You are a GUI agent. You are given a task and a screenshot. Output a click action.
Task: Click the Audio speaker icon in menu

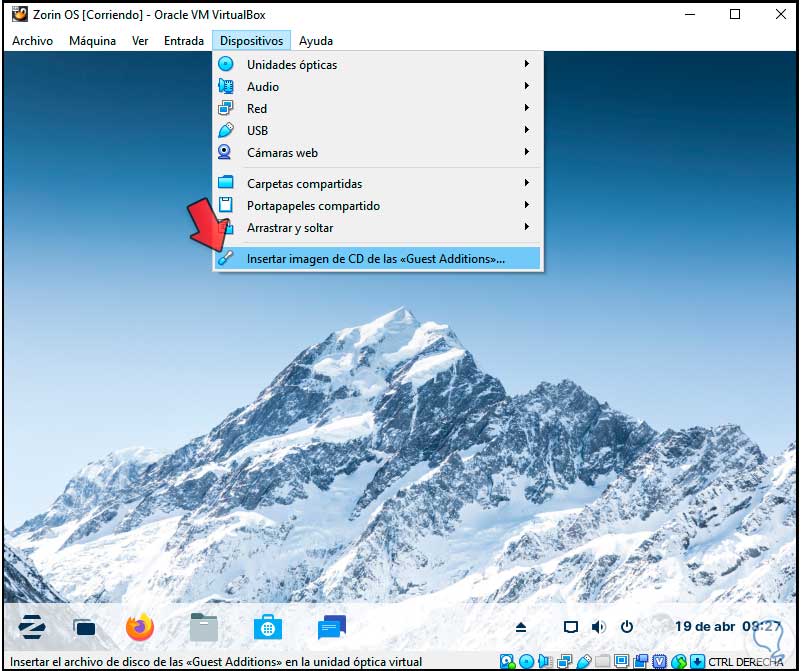[x=225, y=86]
